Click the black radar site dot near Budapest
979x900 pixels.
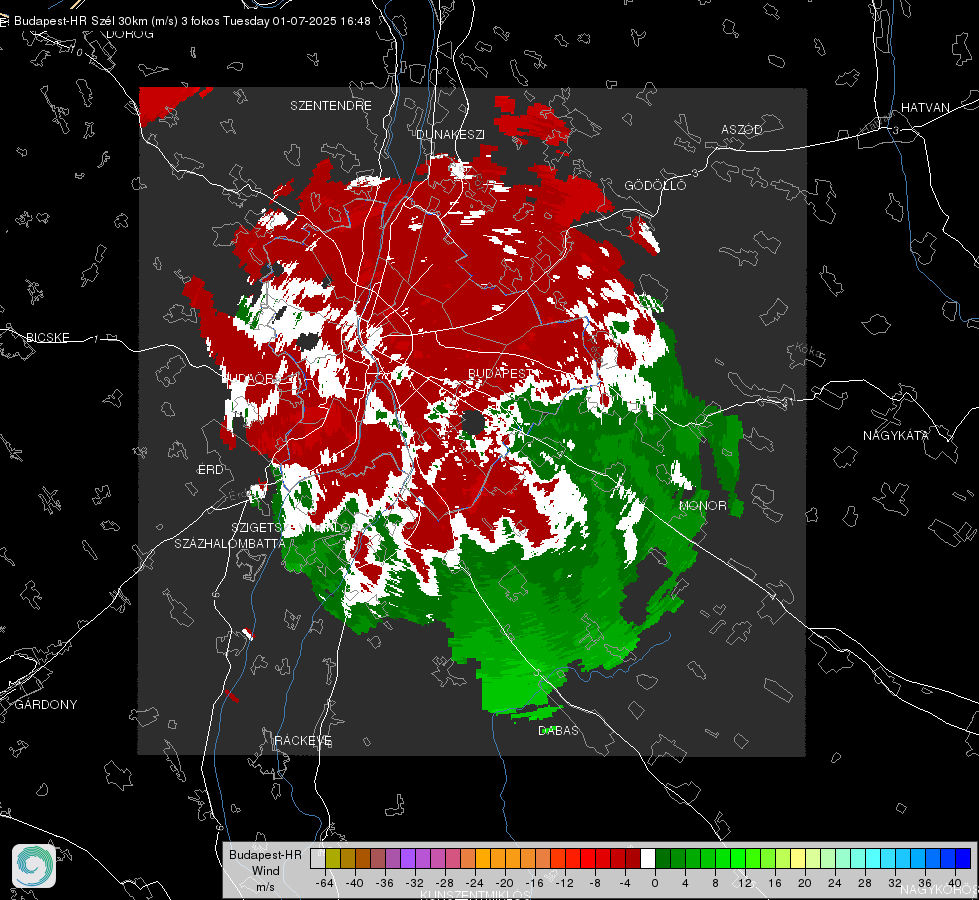click(473, 423)
